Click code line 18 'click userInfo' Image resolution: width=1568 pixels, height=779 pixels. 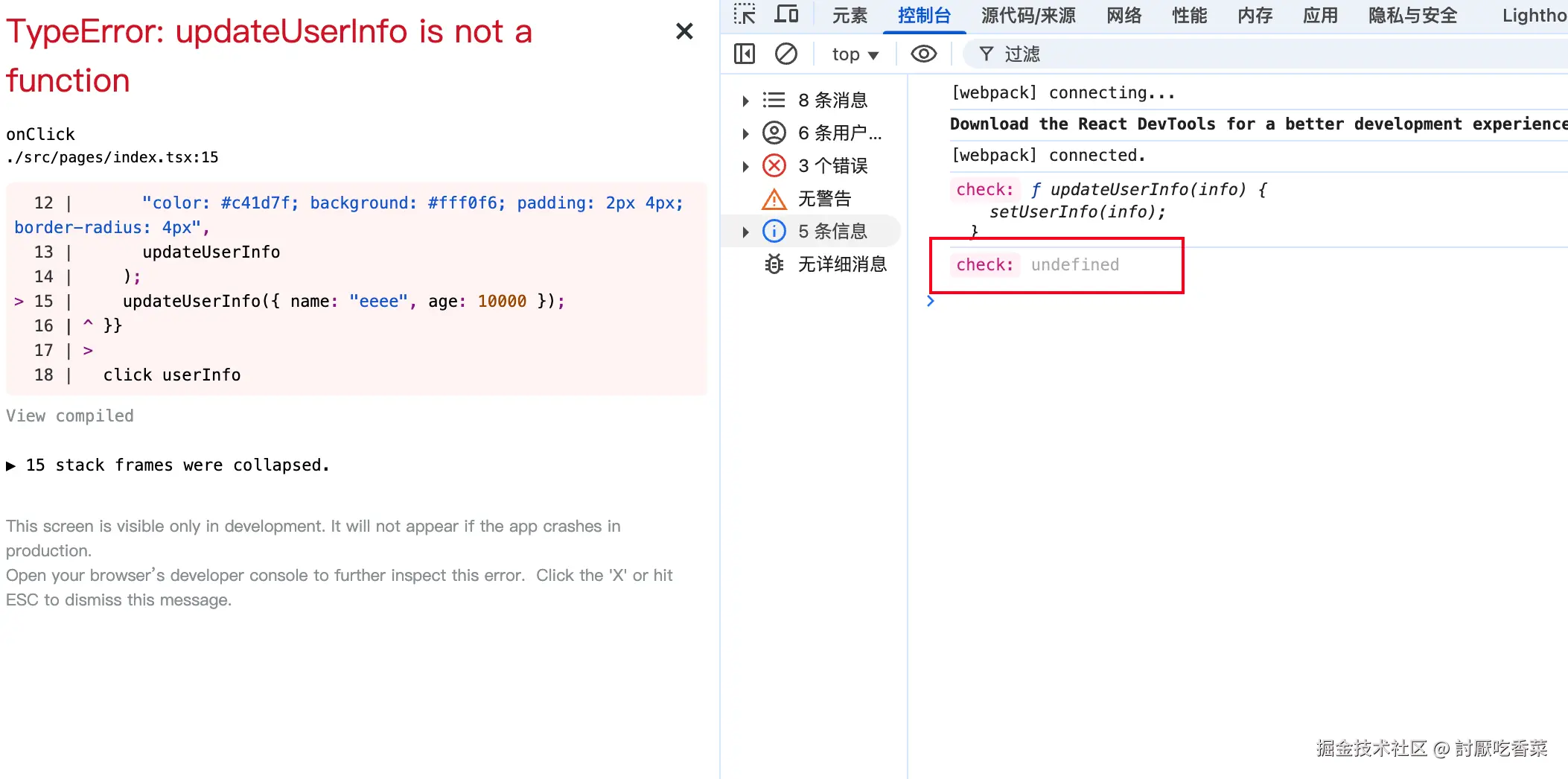172,375
